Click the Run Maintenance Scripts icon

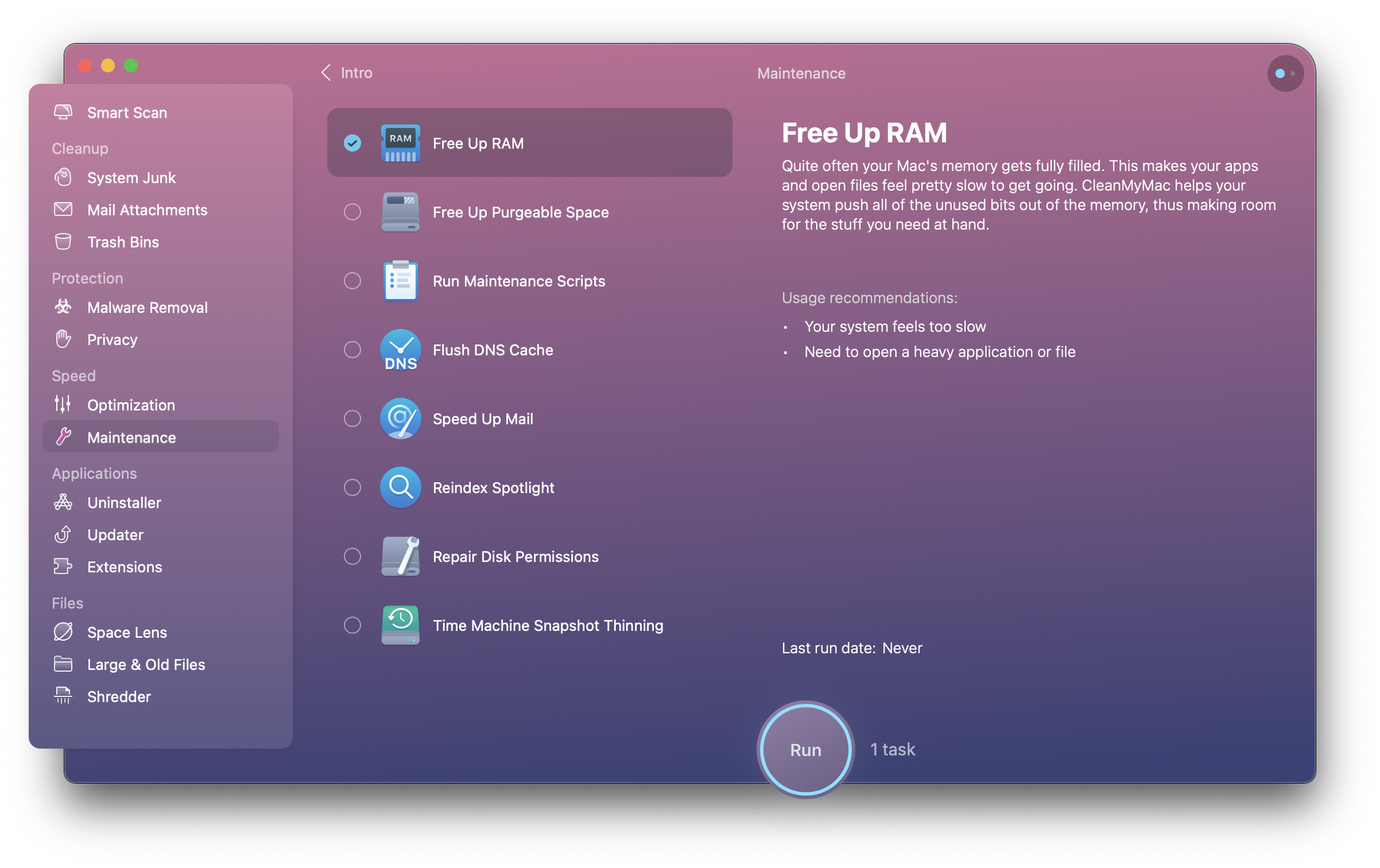[x=399, y=280]
